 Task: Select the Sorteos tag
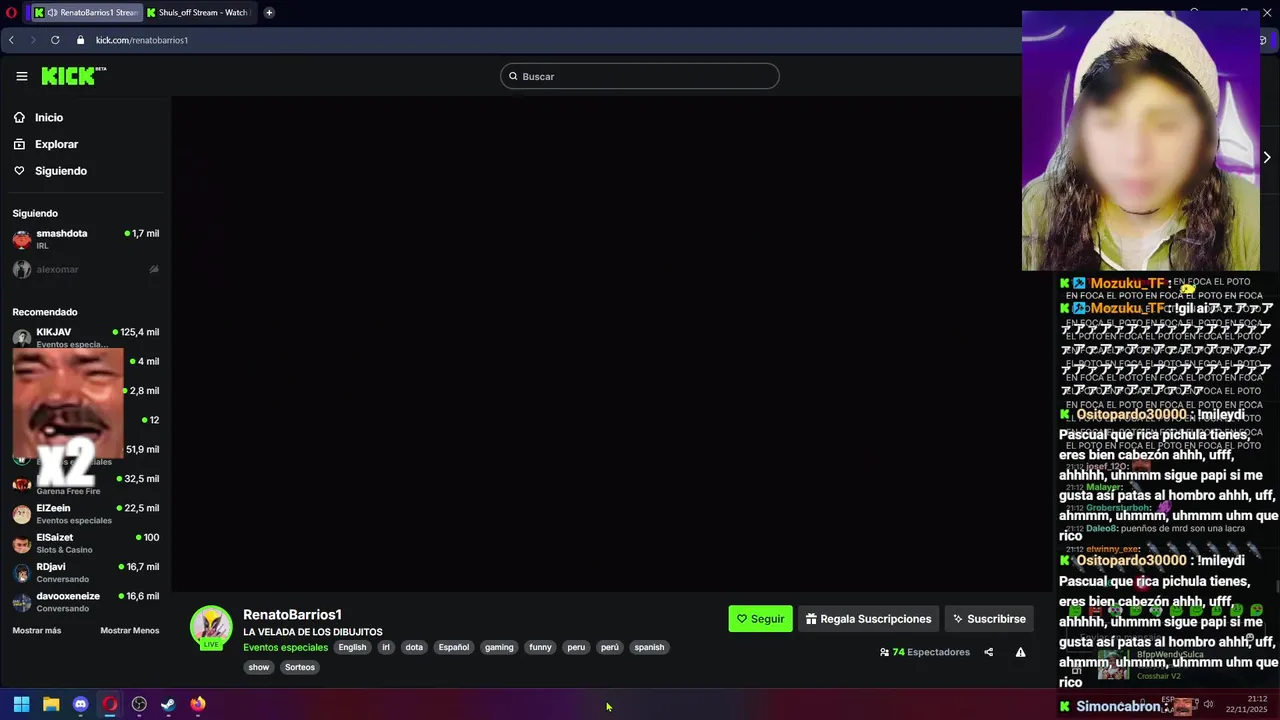[x=299, y=667]
